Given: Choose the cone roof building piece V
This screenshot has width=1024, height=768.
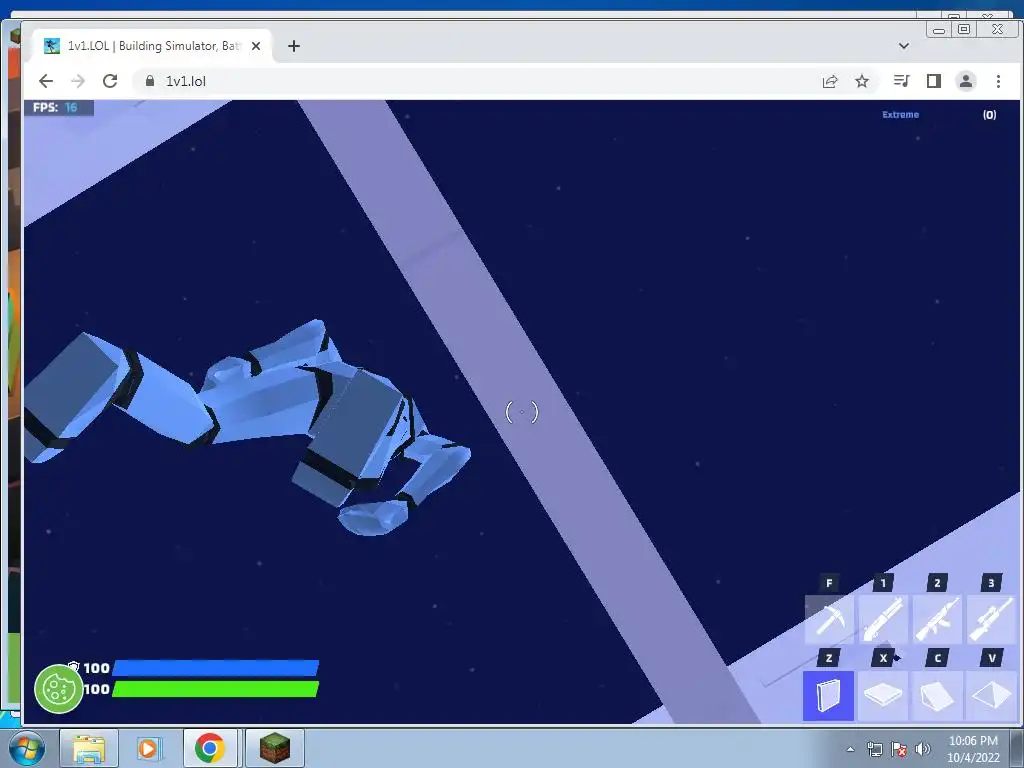Looking at the screenshot, I should click(x=991, y=696).
